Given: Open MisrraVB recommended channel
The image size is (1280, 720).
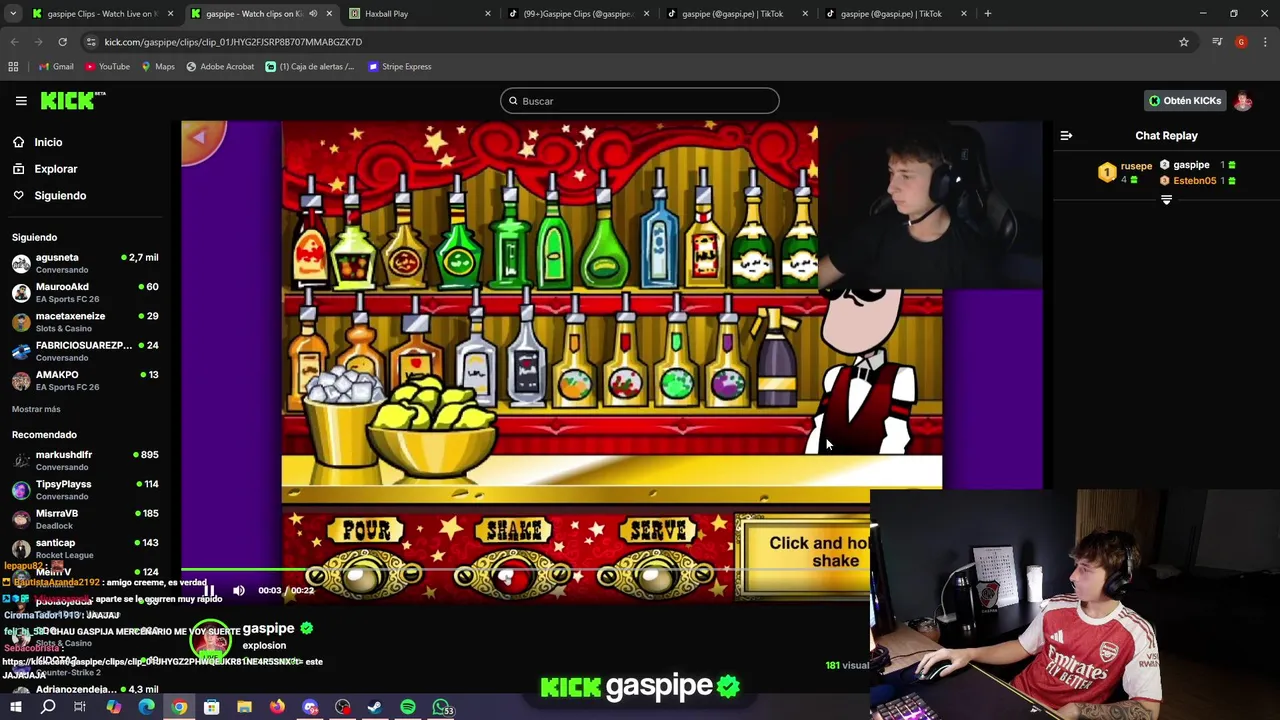Looking at the screenshot, I should [85, 519].
